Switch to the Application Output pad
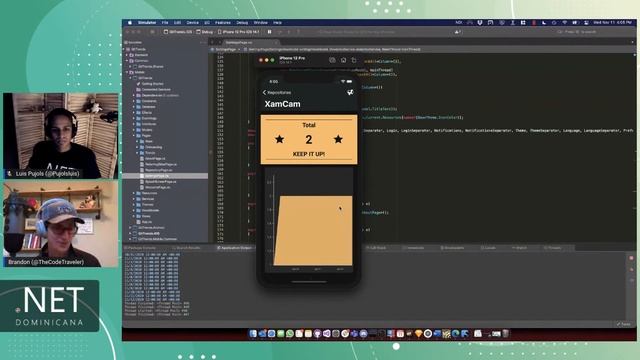This screenshot has width=640, height=360. tap(234, 248)
